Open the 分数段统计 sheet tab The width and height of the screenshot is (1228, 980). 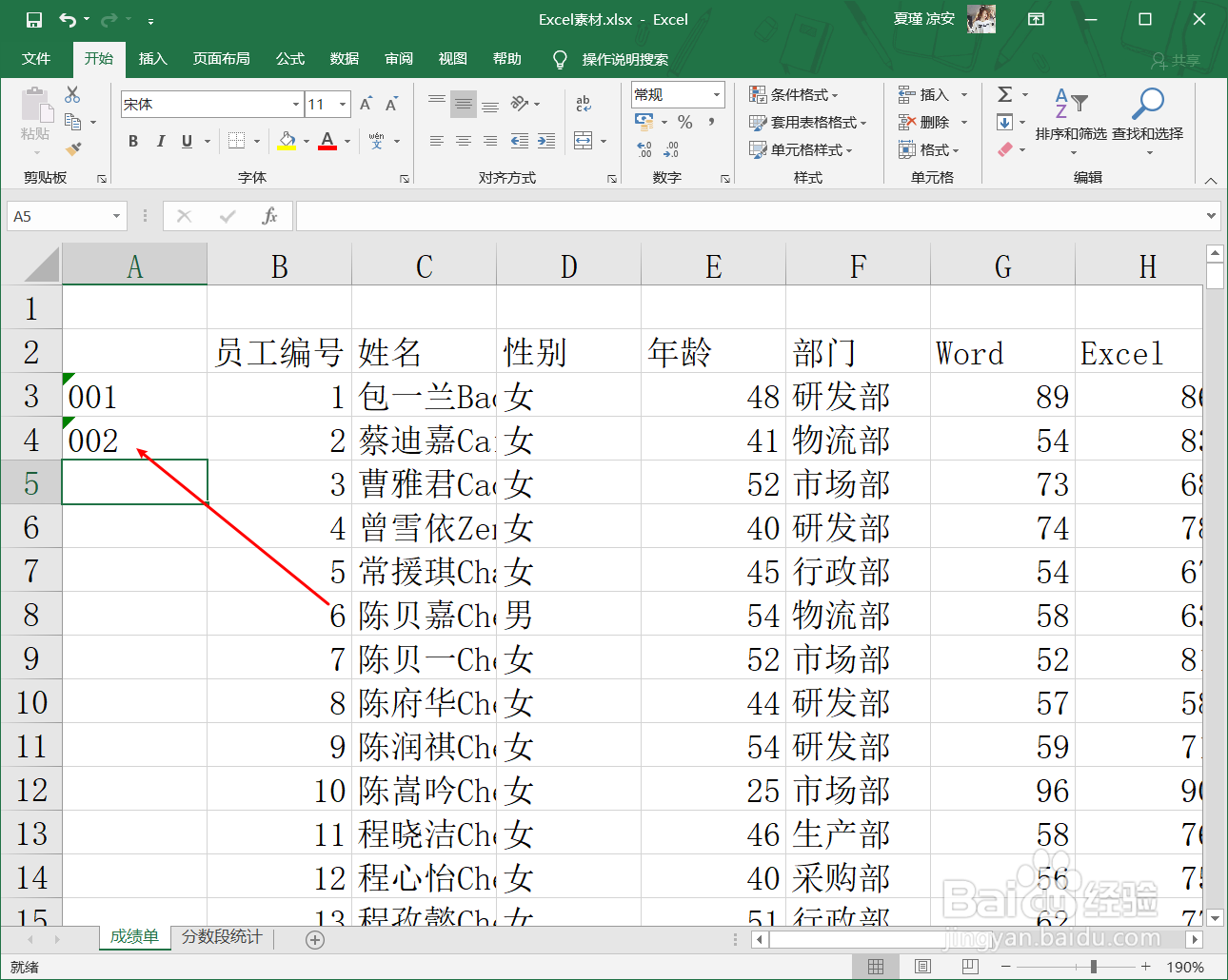click(221, 937)
